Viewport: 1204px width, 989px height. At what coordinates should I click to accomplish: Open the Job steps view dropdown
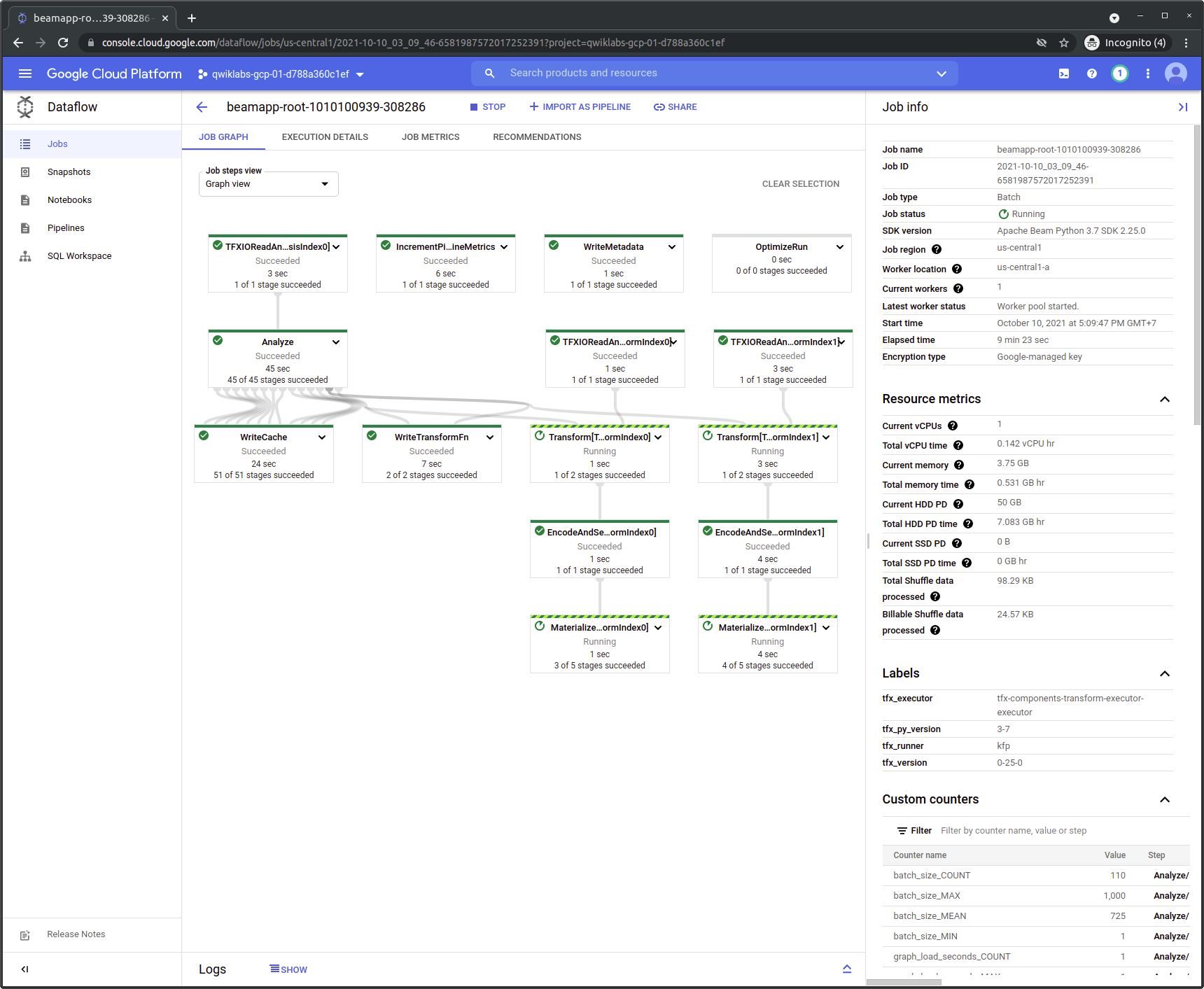click(x=269, y=184)
